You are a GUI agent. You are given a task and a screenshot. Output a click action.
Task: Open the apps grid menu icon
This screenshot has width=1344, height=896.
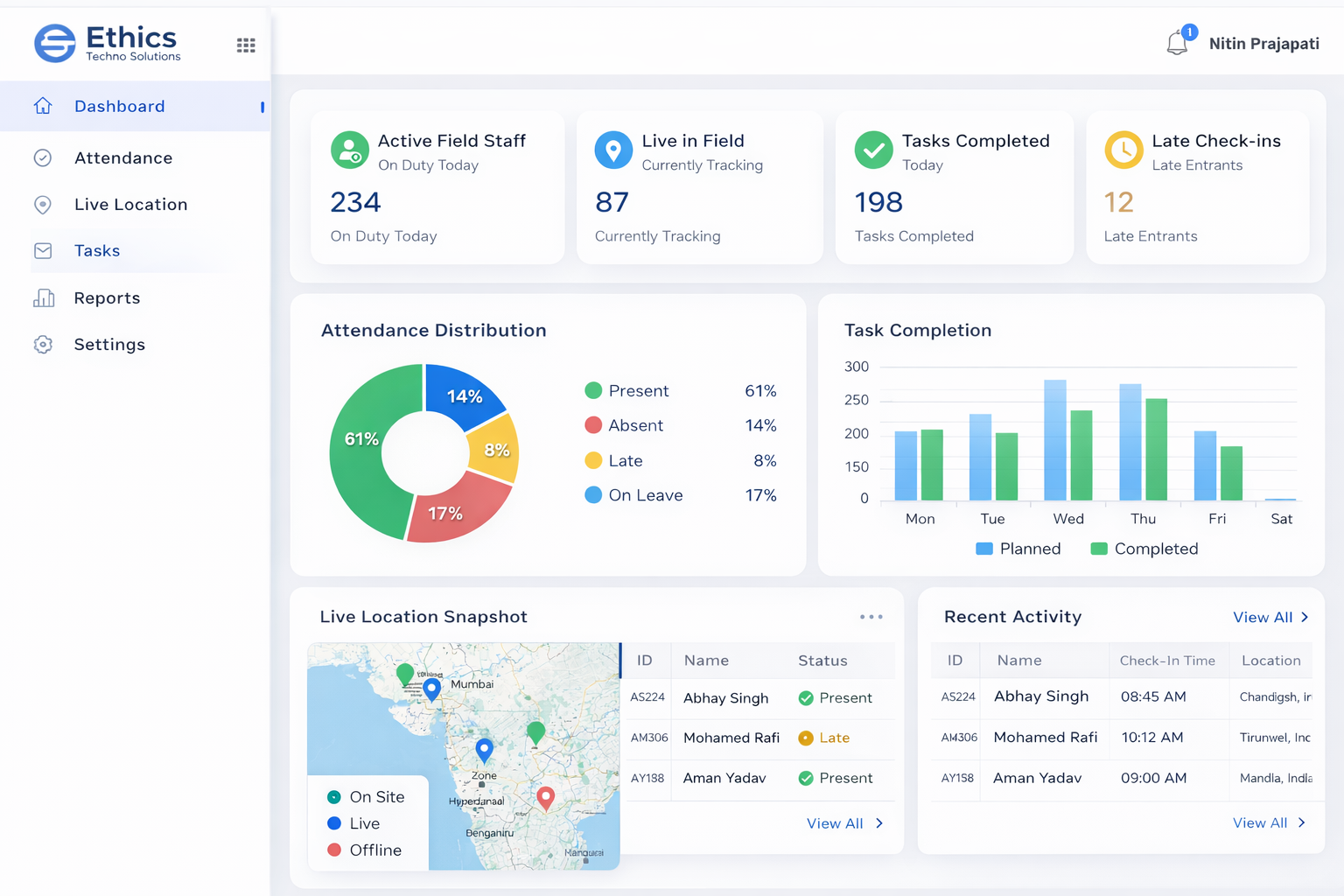click(246, 45)
